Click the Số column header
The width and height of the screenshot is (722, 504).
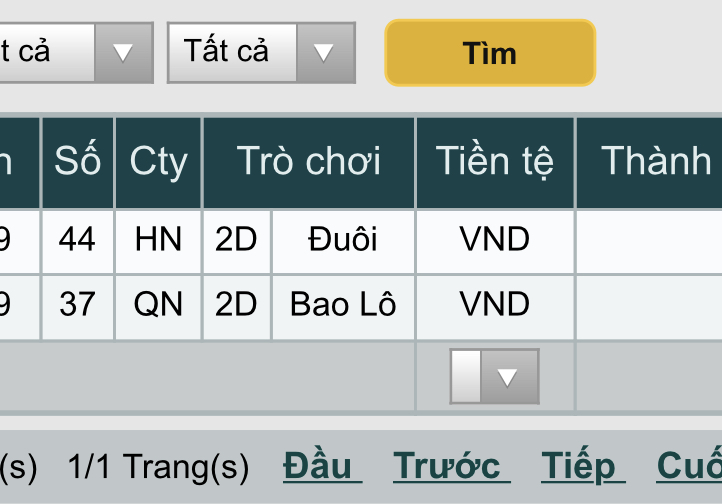[x=78, y=162]
